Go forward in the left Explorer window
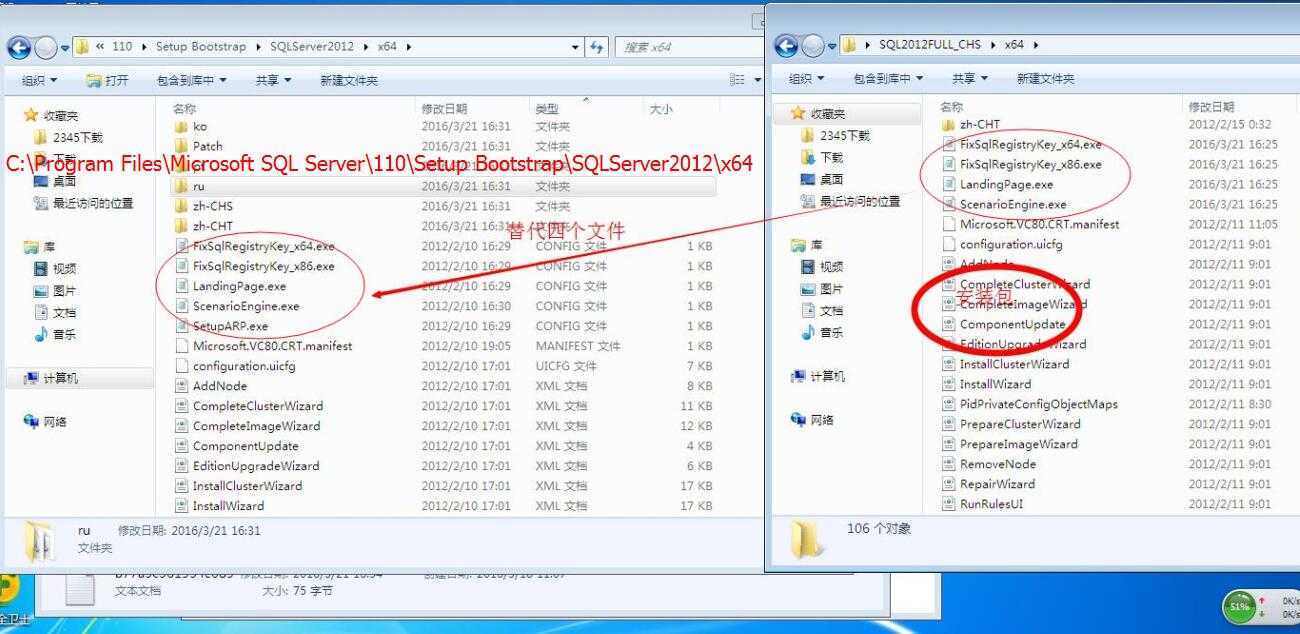 46,47
